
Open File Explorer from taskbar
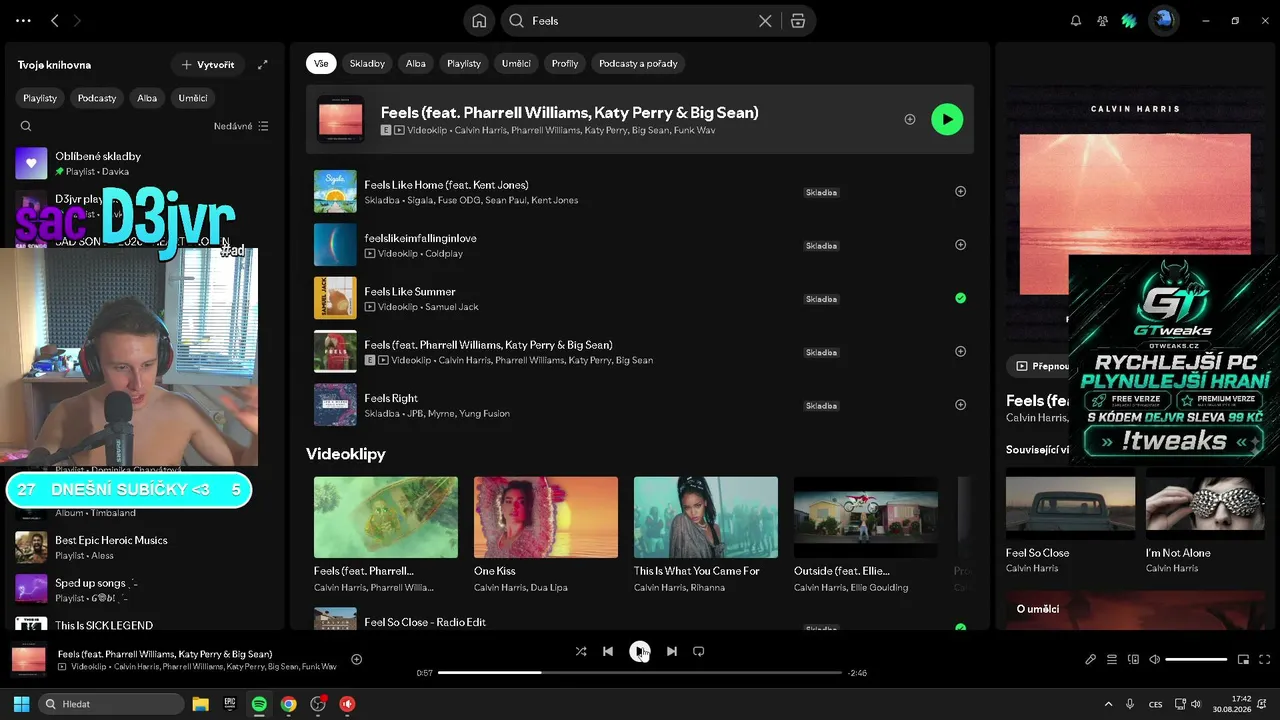[200, 704]
